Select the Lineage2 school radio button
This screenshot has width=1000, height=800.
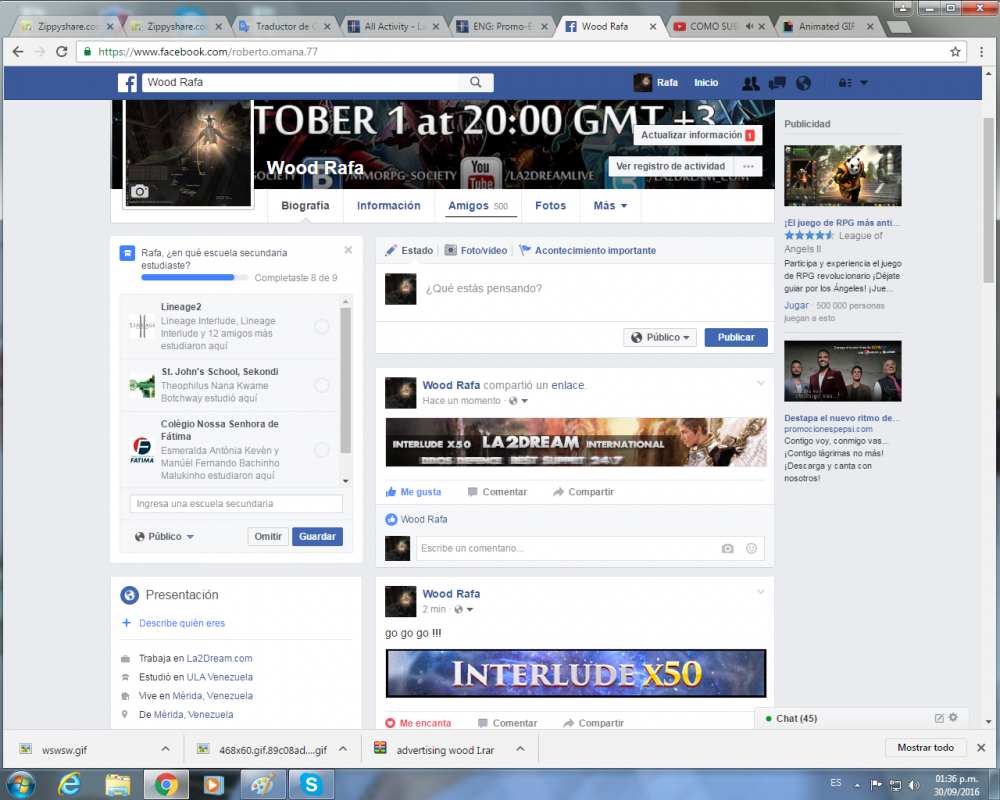322,327
